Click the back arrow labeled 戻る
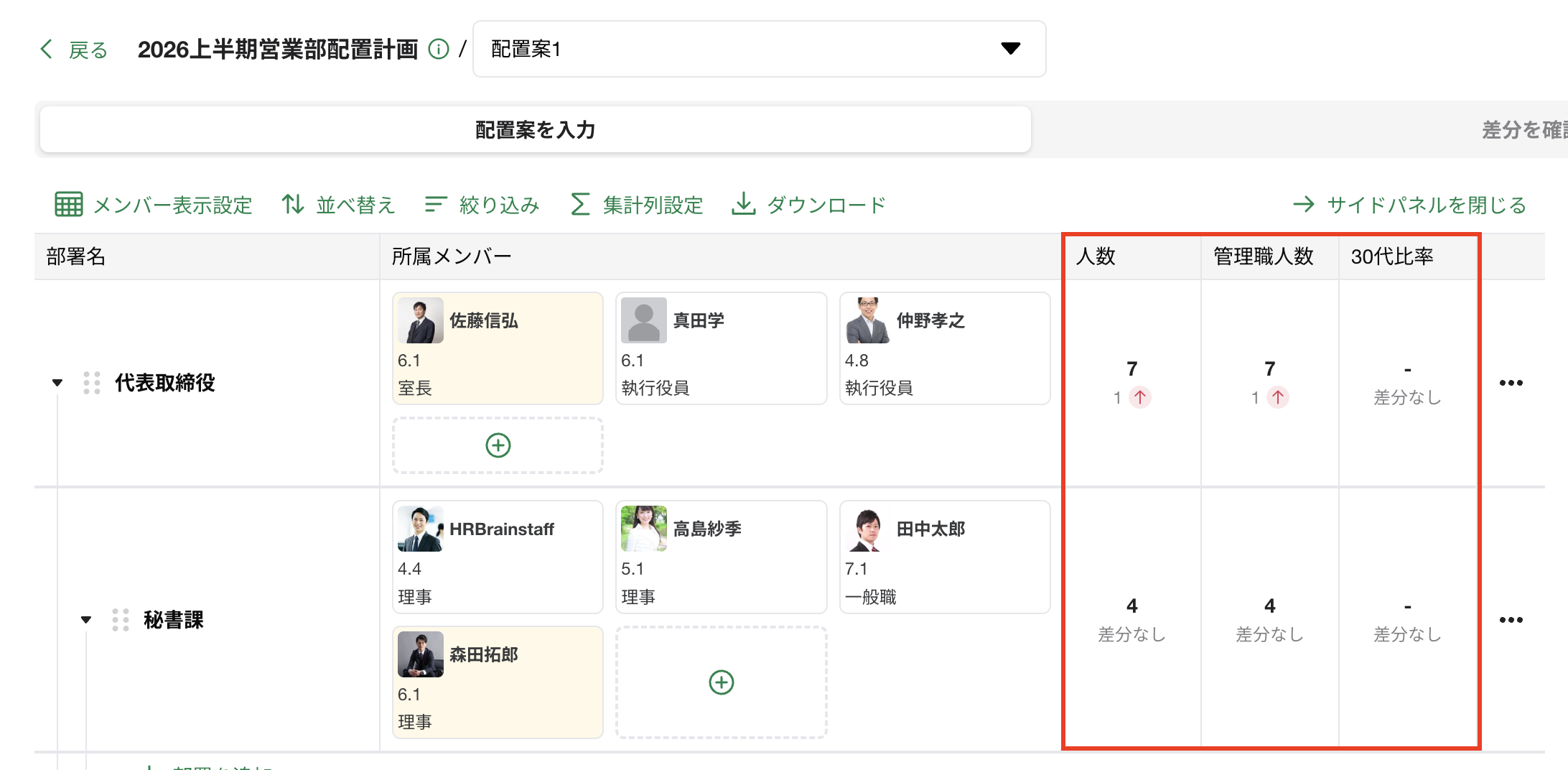The image size is (1568, 770). coord(74,50)
